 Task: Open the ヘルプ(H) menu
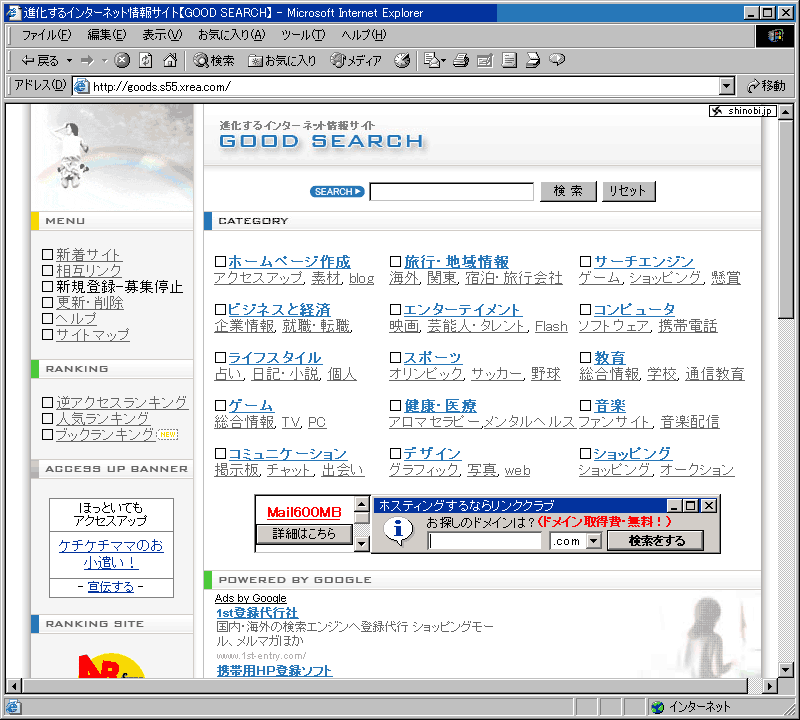(x=364, y=35)
